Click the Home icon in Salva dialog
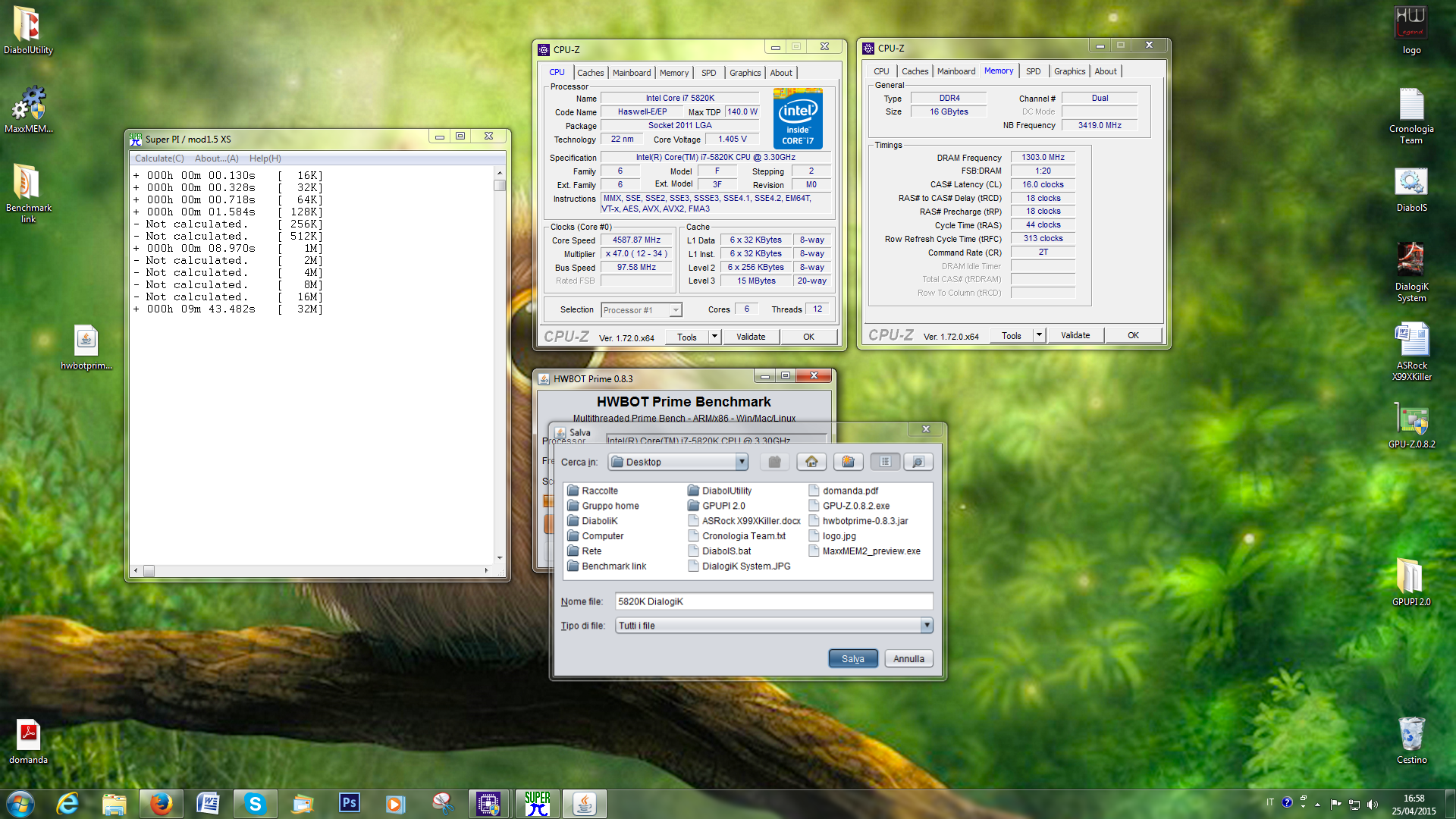The width and height of the screenshot is (1456, 819). point(811,462)
